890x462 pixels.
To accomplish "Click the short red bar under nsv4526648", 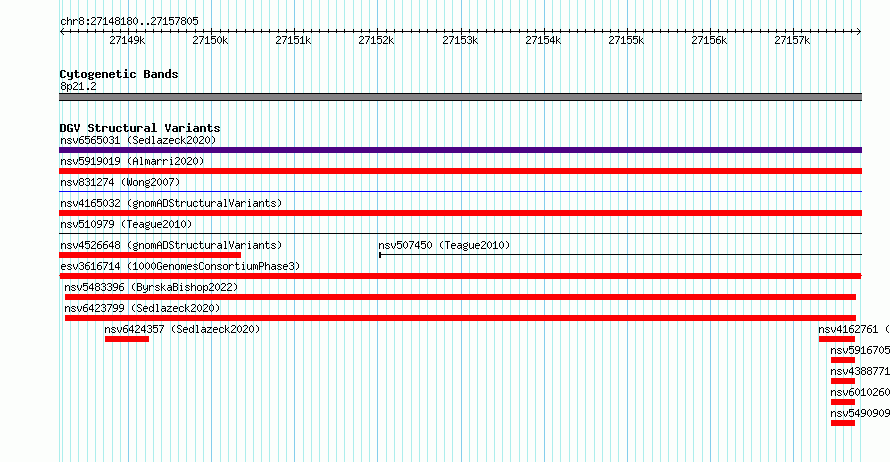I will 150,255.
